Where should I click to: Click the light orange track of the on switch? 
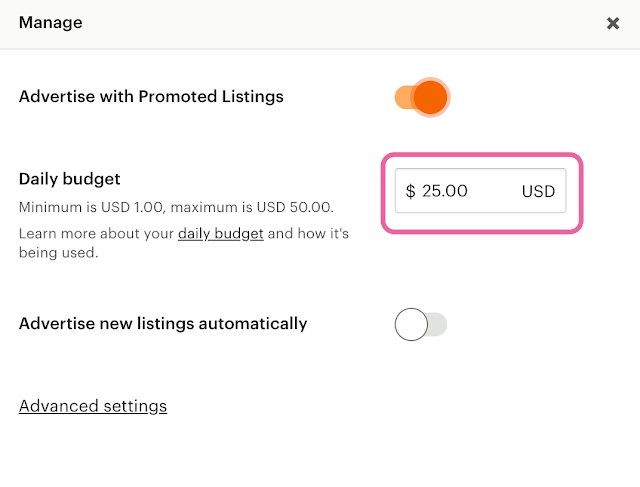(x=403, y=97)
